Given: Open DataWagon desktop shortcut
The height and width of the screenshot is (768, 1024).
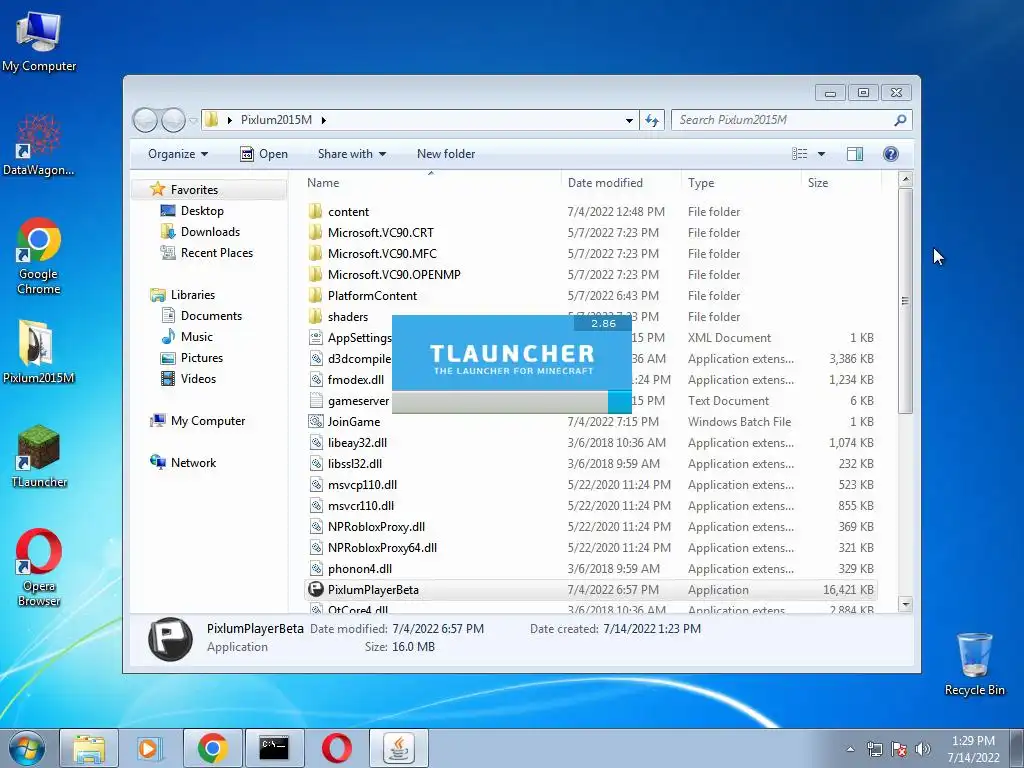Looking at the screenshot, I should [39, 145].
